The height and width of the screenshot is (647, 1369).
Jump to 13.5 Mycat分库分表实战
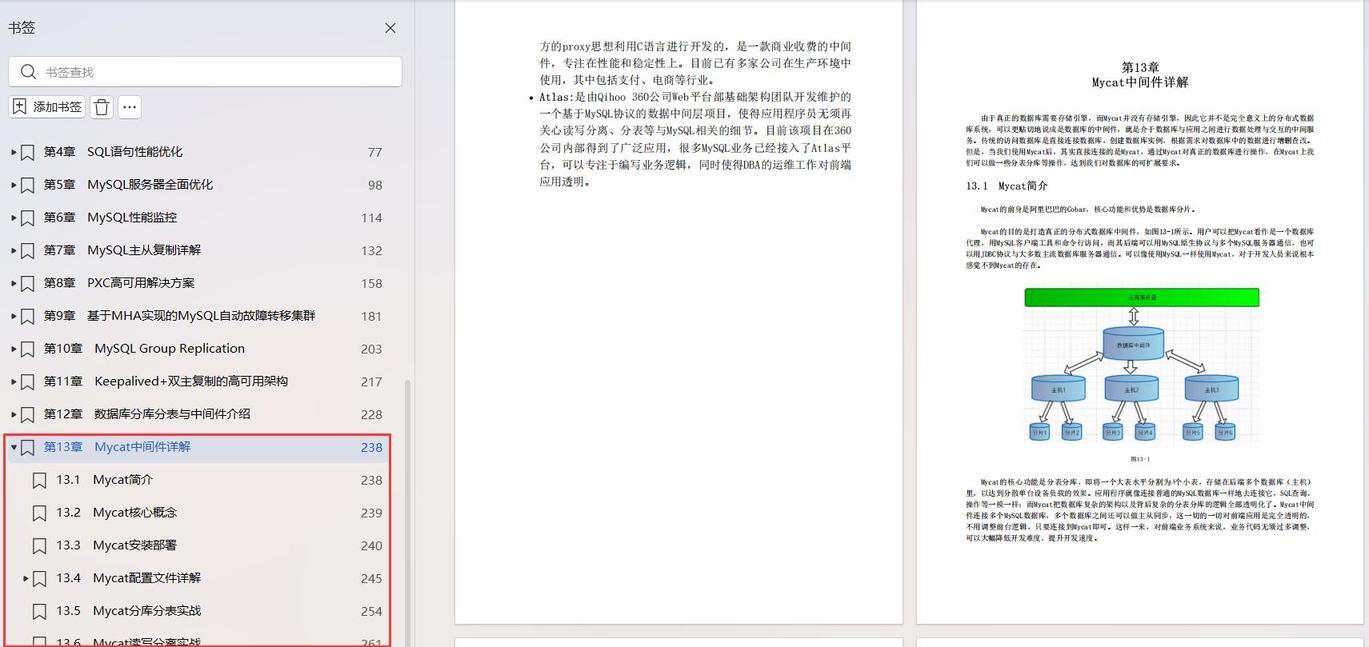[128, 611]
